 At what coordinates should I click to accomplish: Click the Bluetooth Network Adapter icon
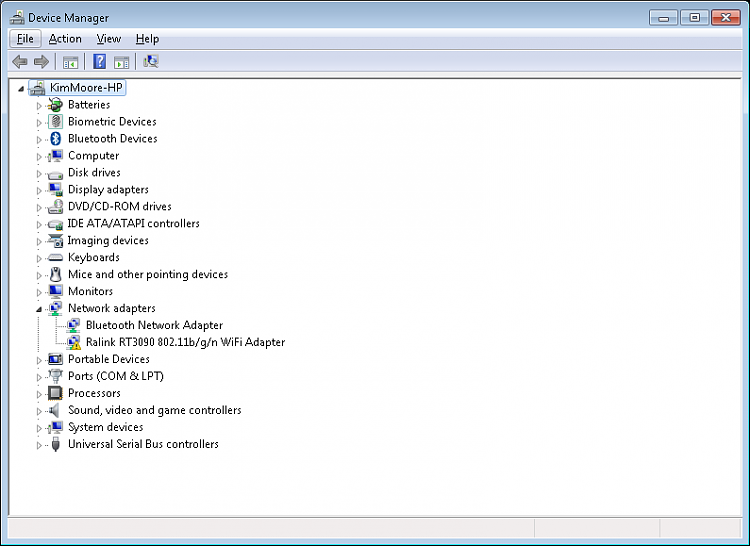[73, 325]
